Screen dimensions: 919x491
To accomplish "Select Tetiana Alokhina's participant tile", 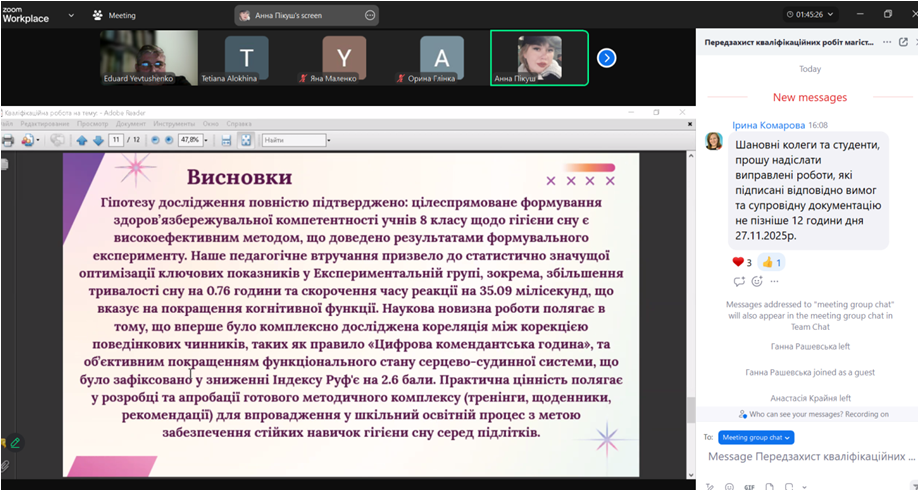I will (247, 58).
